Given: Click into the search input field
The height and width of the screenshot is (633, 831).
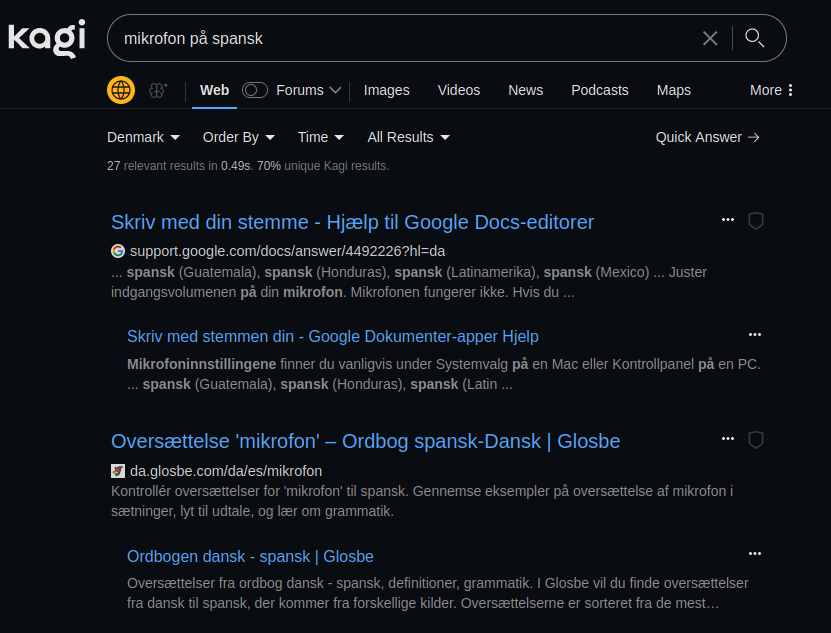Looking at the screenshot, I should point(400,38).
